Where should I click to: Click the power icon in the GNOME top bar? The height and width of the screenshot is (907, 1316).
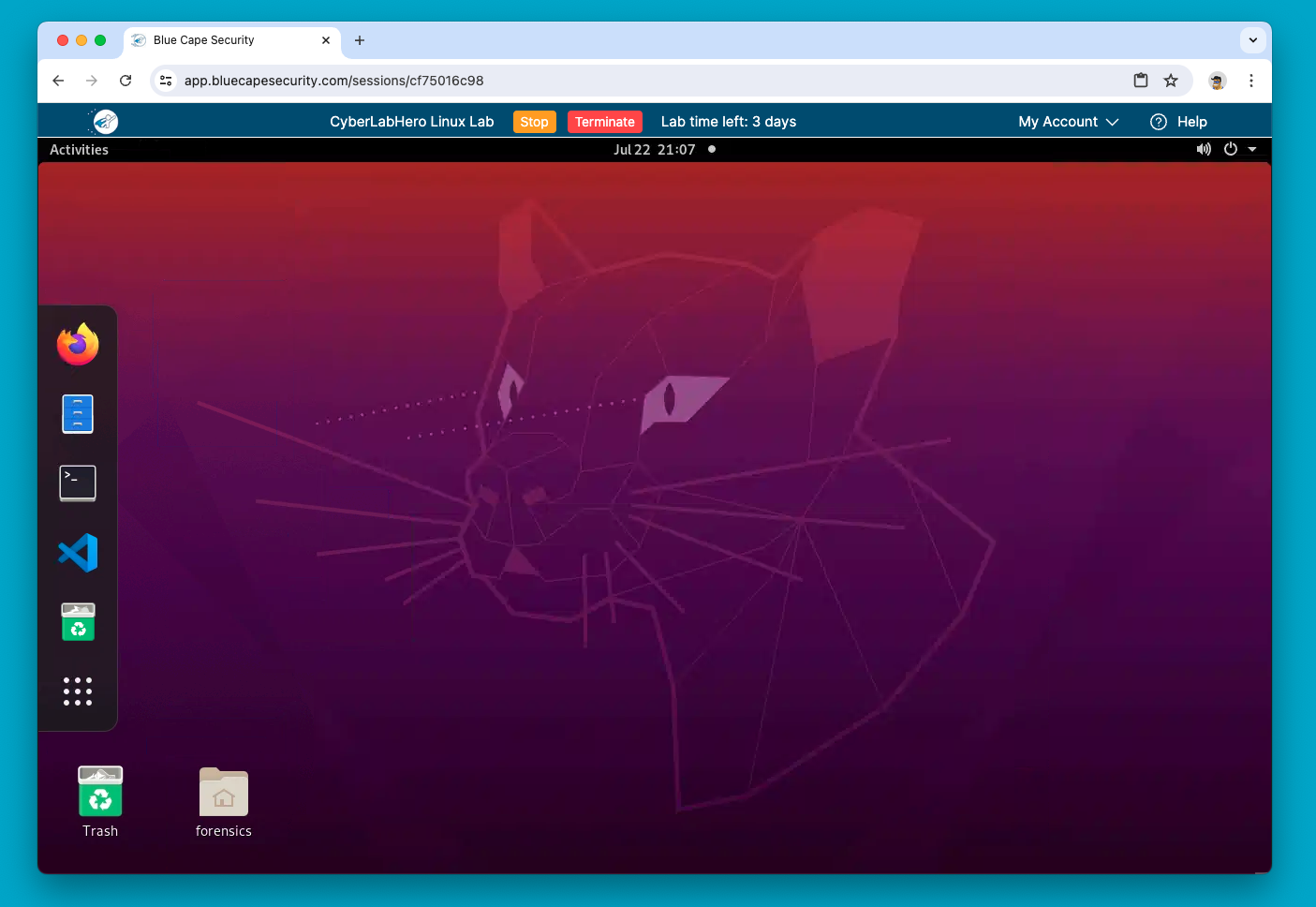1231,149
